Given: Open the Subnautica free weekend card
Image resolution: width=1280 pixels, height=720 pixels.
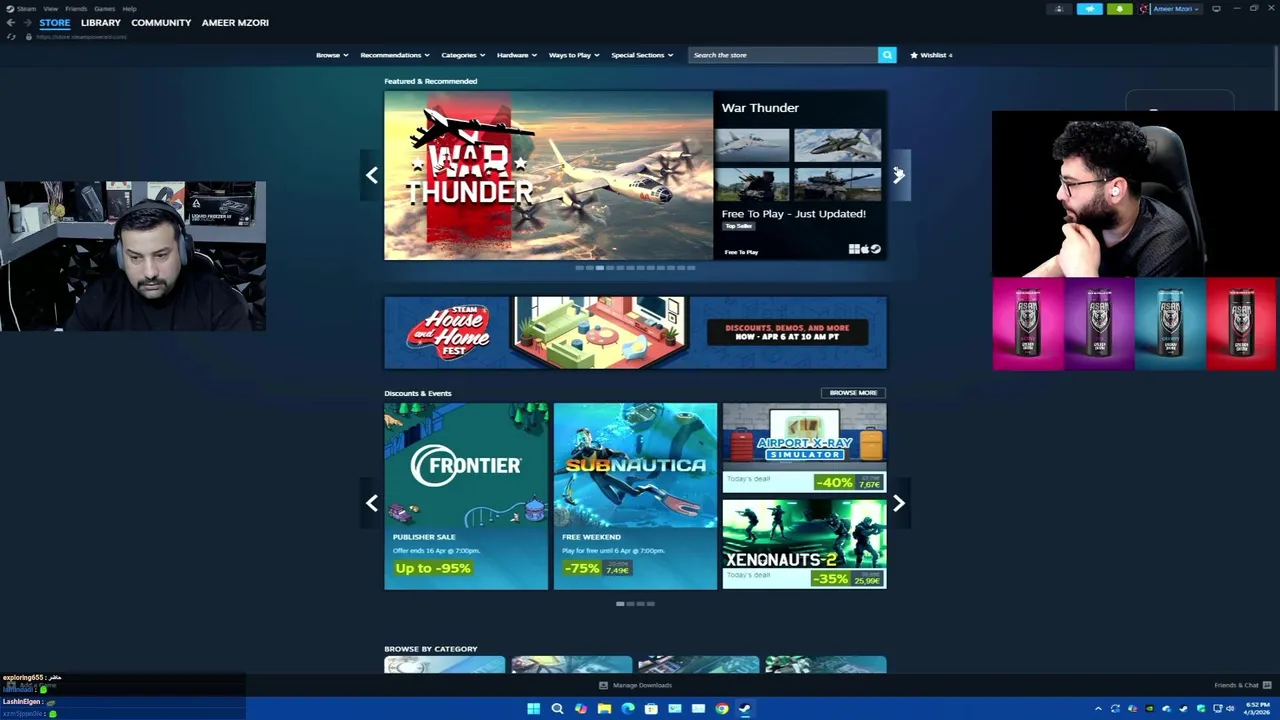Looking at the screenshot, I should pos(635,496).
